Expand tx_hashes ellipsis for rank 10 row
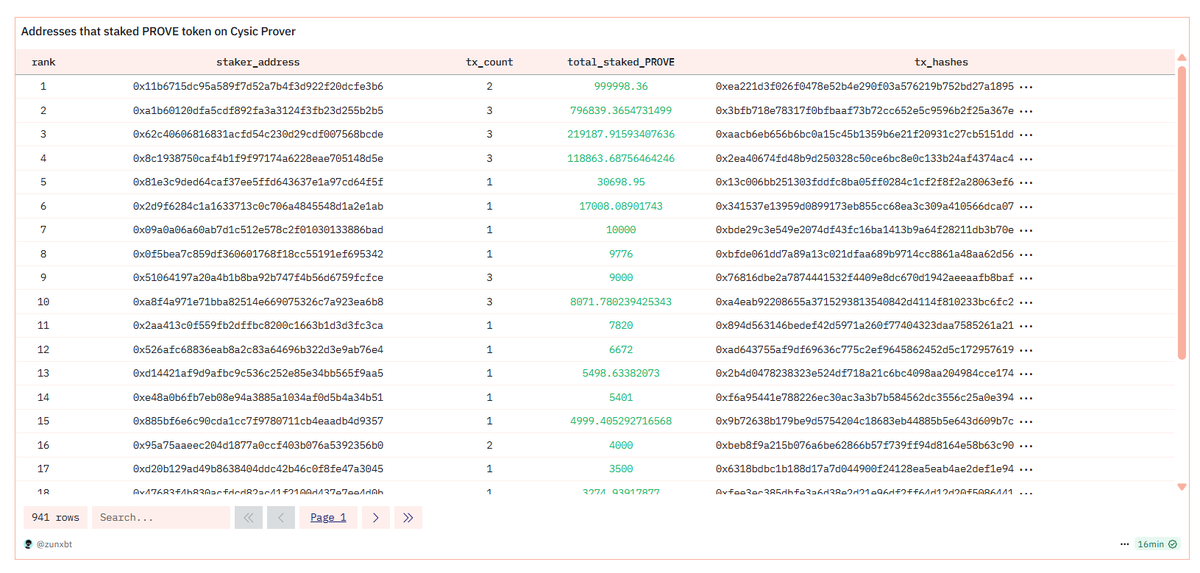1200x573 pixels. [x=1025, y=301]
